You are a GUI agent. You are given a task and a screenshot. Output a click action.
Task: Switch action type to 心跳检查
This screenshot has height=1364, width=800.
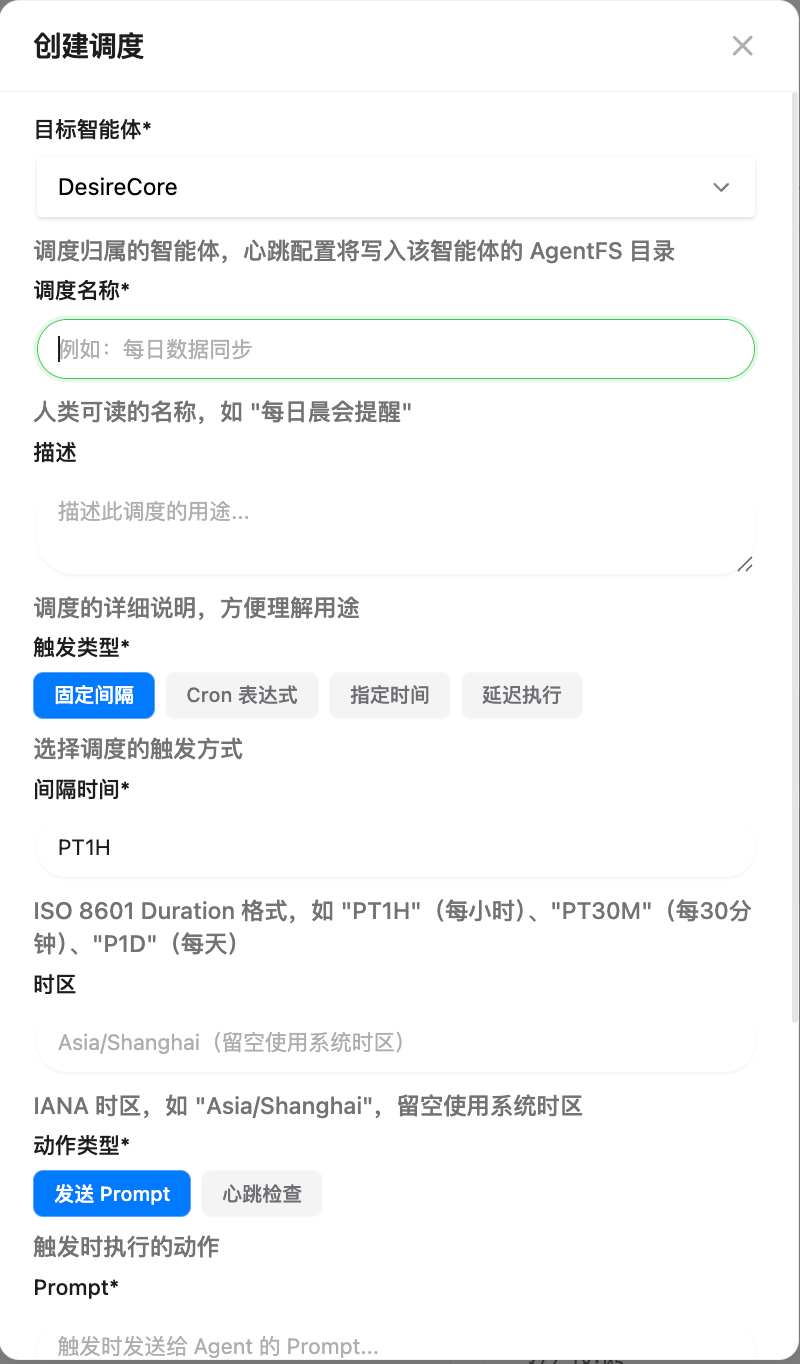pyautogui.click(x=262, y=1194)
